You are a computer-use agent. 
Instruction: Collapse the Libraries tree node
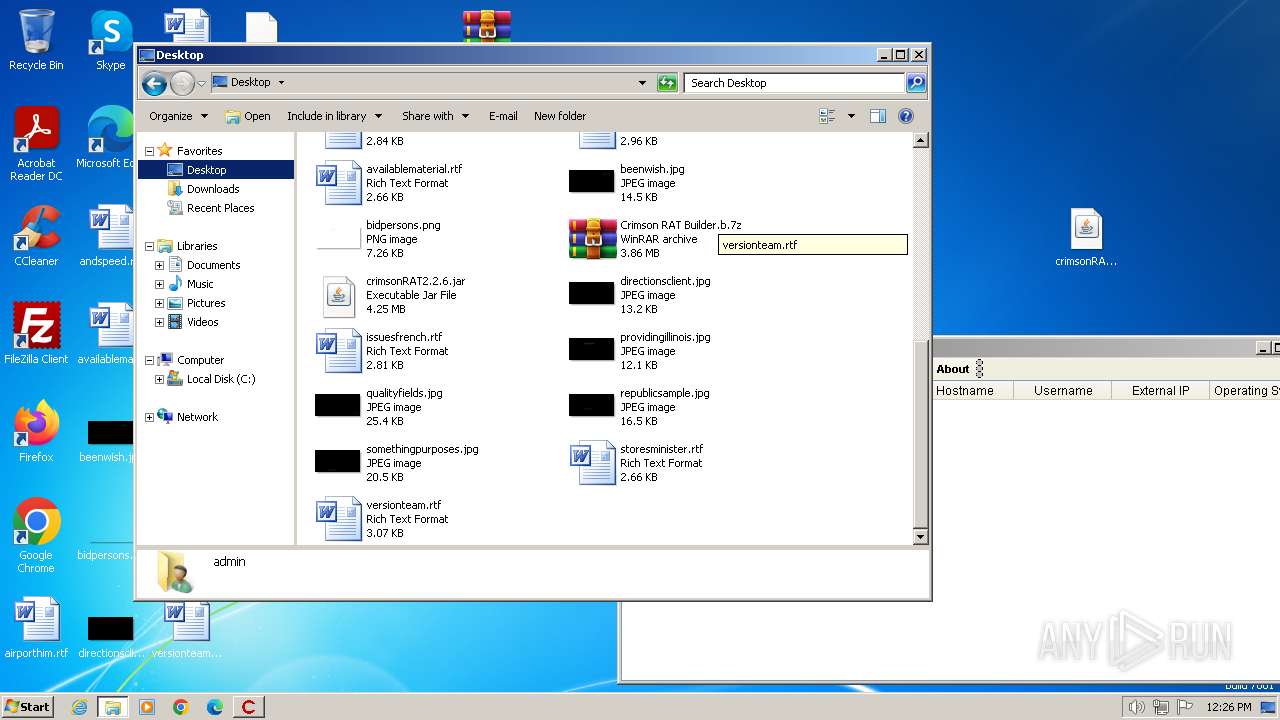[x=149, y=246]
